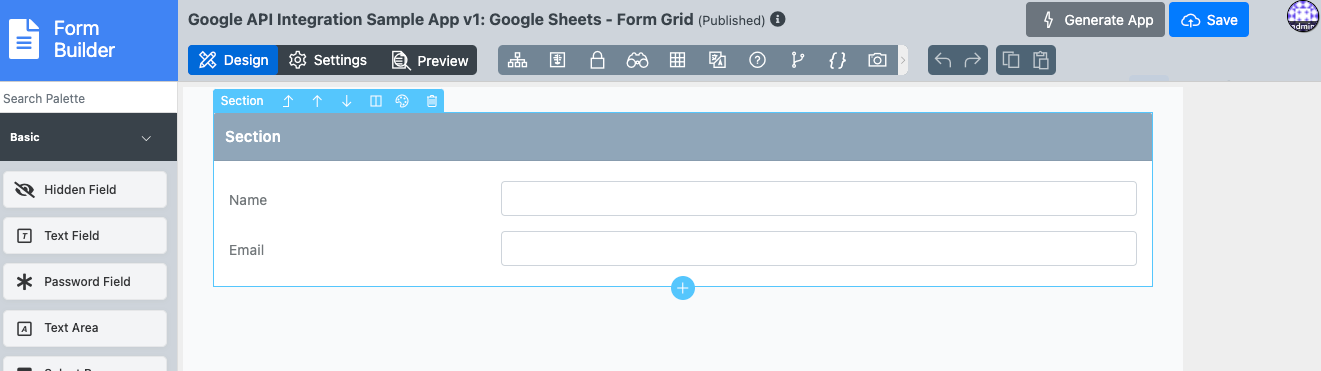Click the table grid toolbar icon
The width and height of the screenshot is (1321, 371).
click(677, 60)
